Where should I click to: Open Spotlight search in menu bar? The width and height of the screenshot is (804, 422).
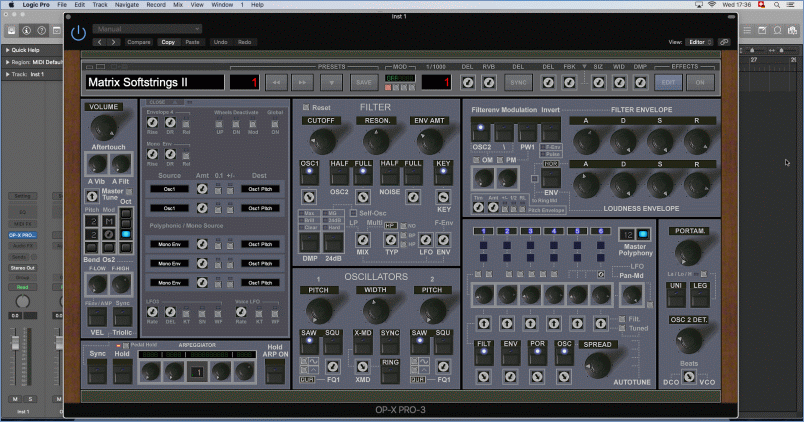click(x=777, y=5)
